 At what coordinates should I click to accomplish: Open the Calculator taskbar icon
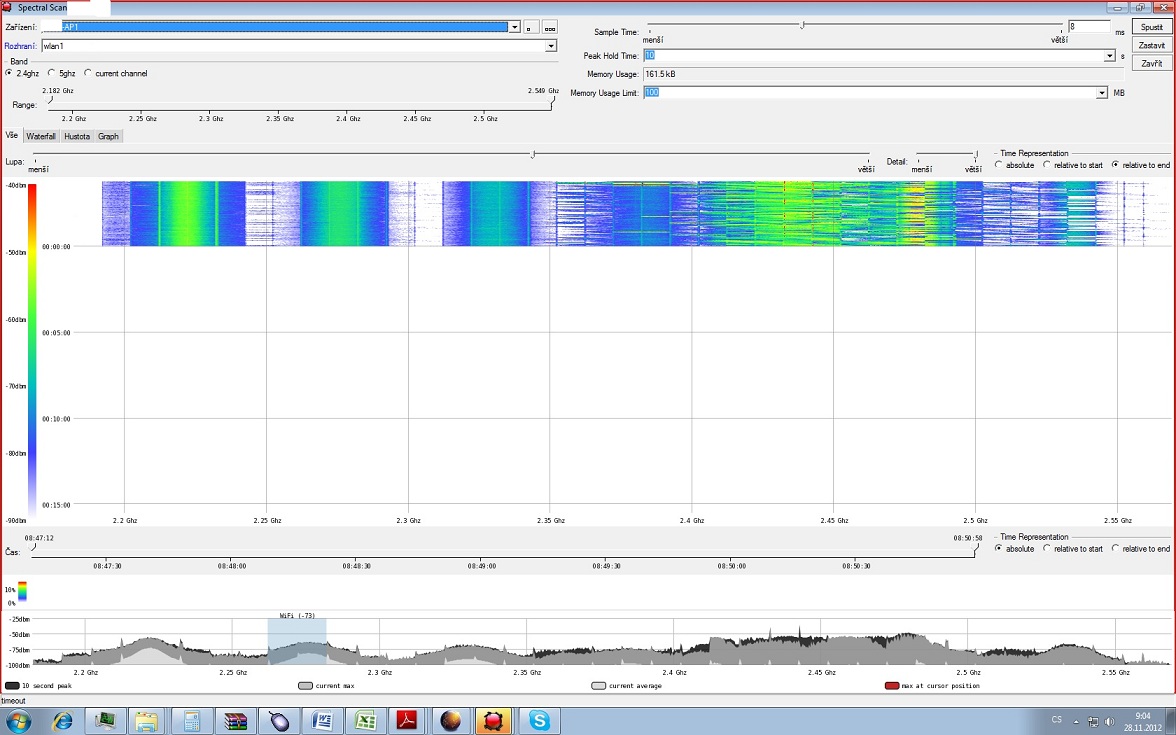pyautogui.click(x=191, y=722)
